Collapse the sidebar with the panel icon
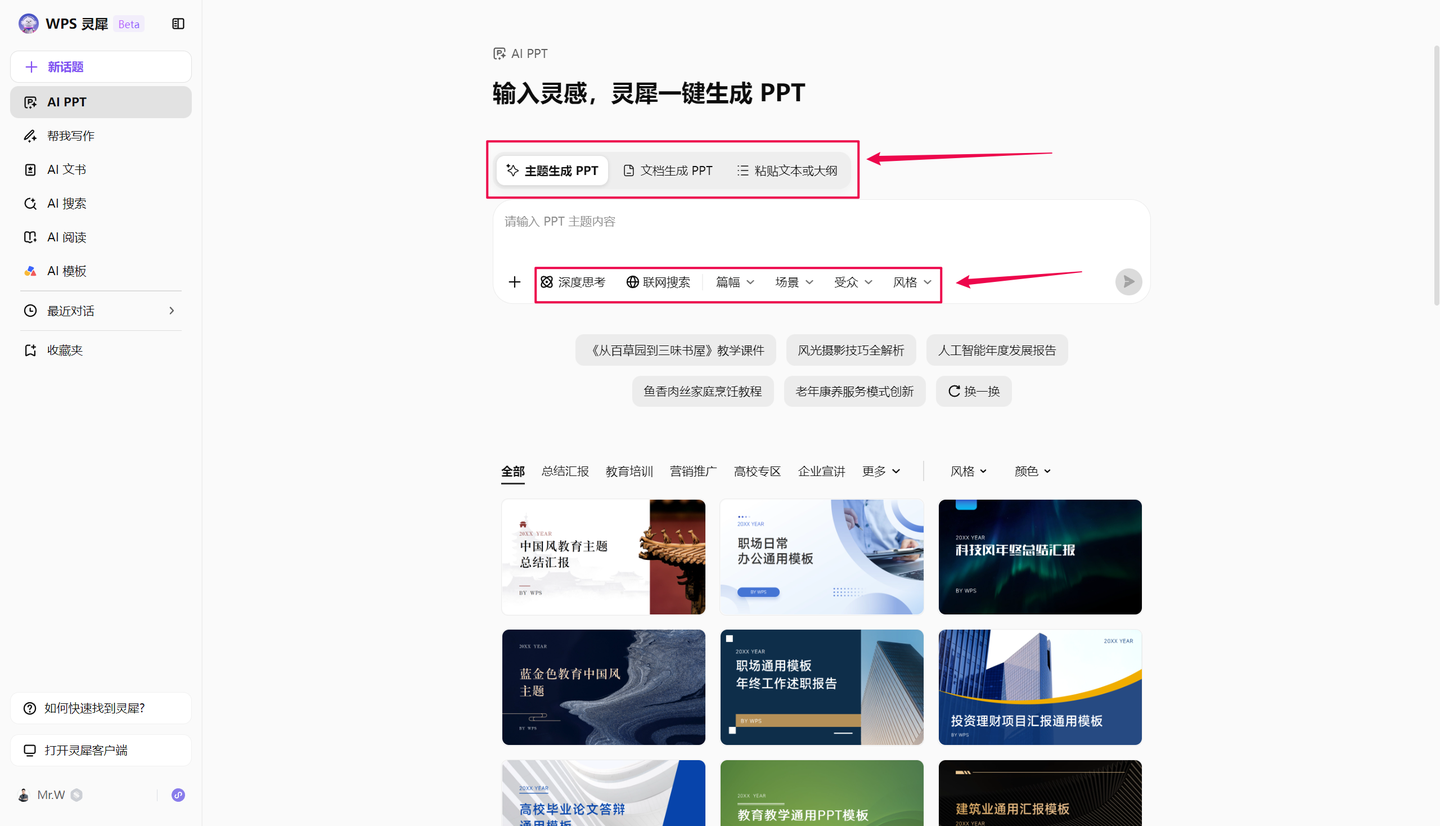Viewport: 1440px width, 826px height. pyautogui.click(x=178, y=24)
